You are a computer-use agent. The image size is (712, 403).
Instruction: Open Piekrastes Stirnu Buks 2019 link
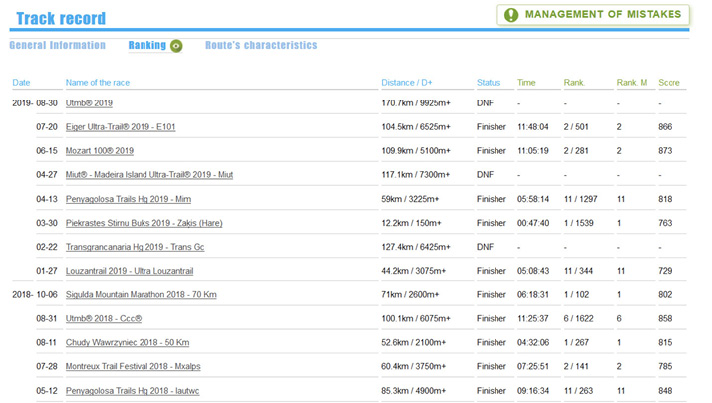(x=144, y=223)
